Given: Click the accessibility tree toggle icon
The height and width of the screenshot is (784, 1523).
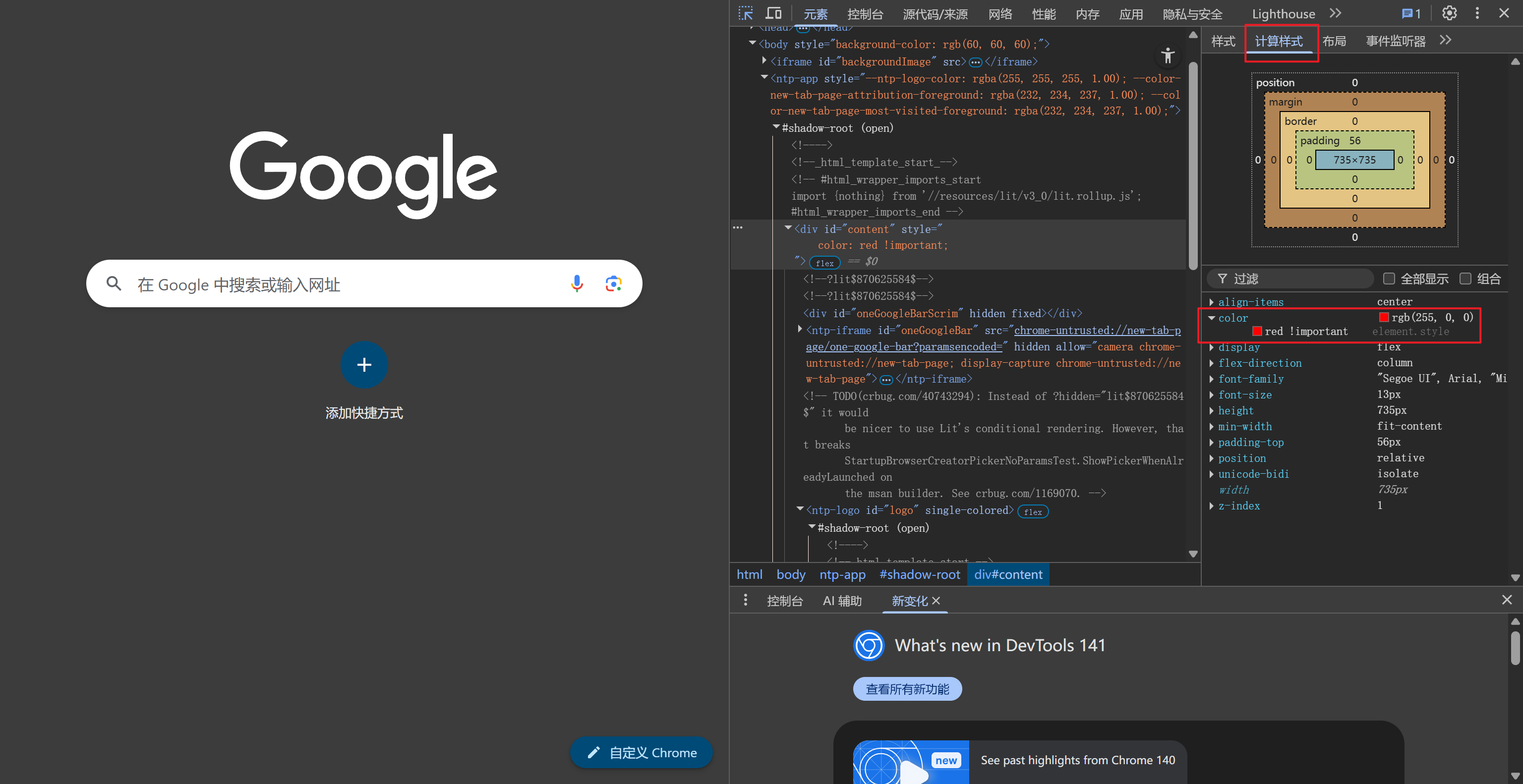Looking at the screenshot, I should coord(1167,56).
